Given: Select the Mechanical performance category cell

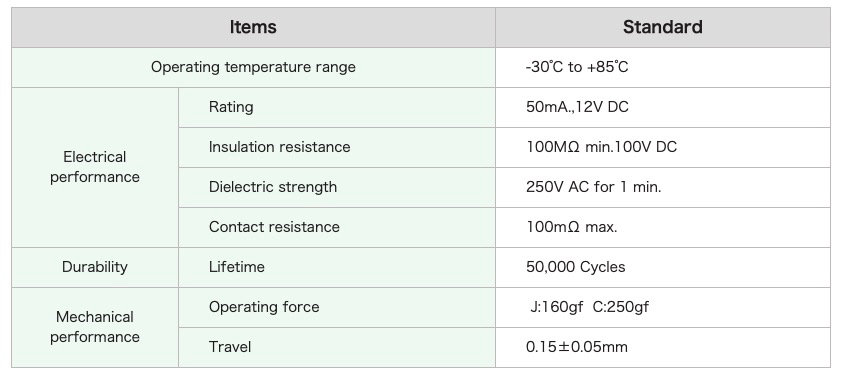Looking at the screenshot, I should tap(95, 327).
